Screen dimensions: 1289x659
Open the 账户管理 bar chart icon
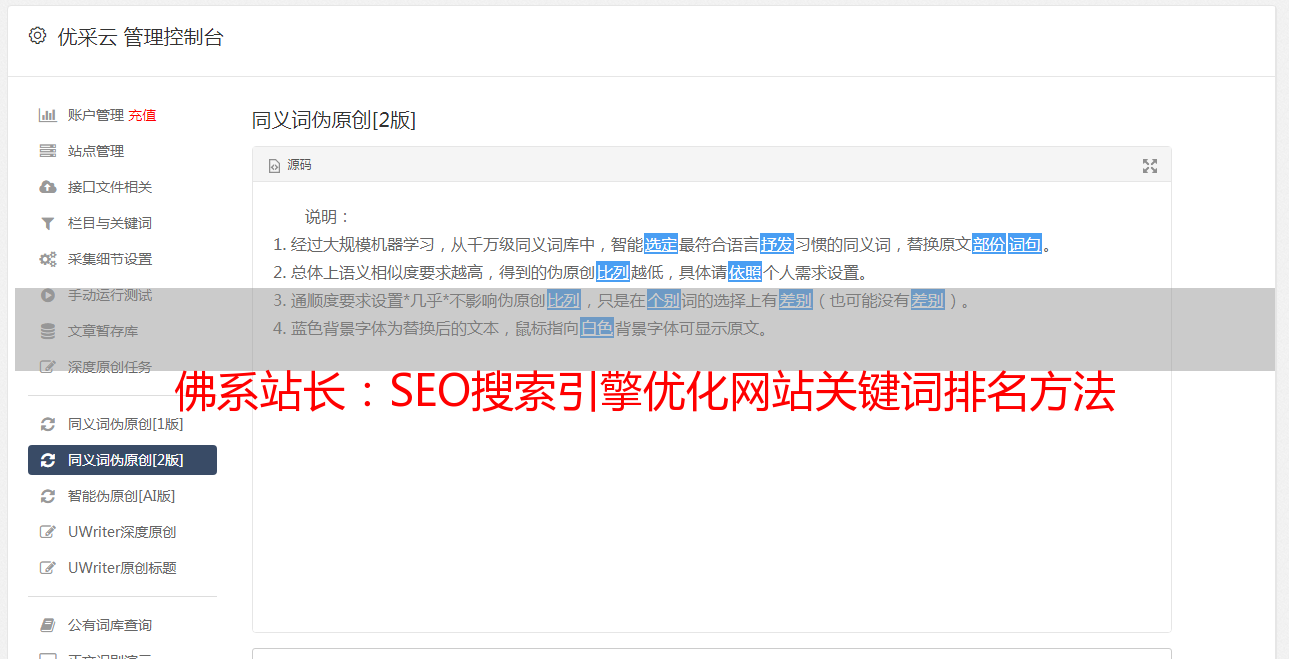click(47, 115)
